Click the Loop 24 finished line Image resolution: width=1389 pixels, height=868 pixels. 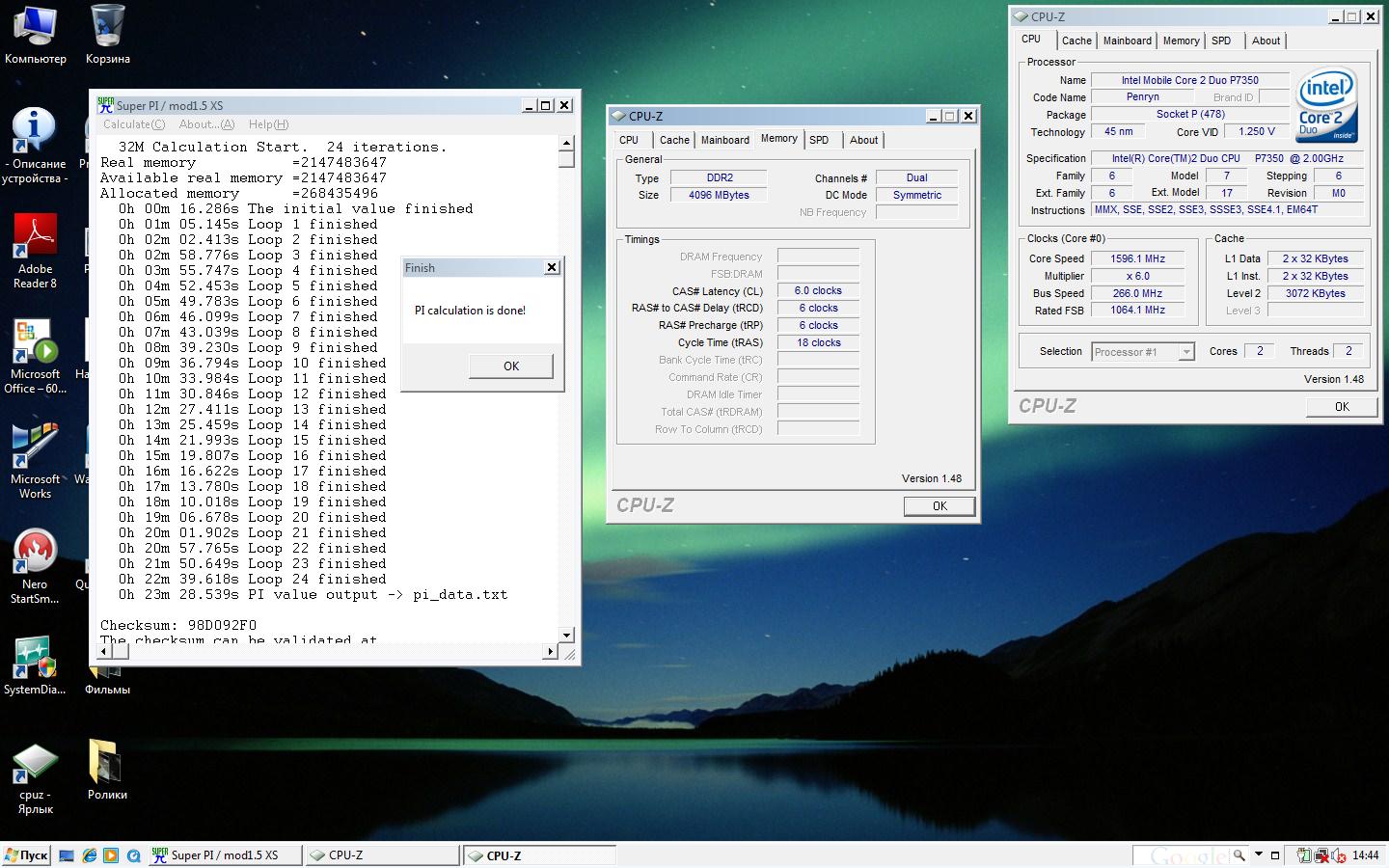253,579
